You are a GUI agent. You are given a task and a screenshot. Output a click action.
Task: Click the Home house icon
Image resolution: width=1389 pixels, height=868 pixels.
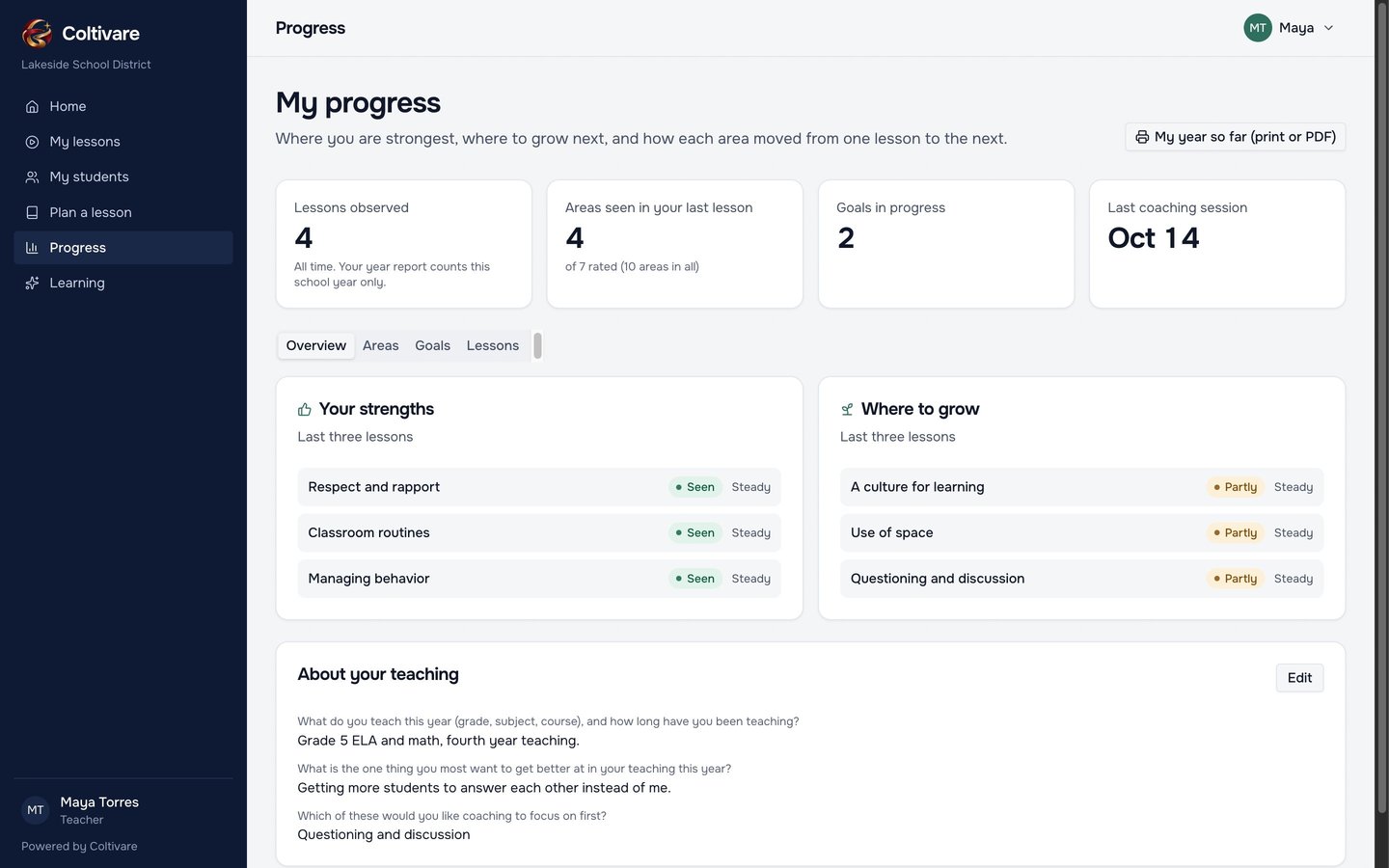(32, 106)
